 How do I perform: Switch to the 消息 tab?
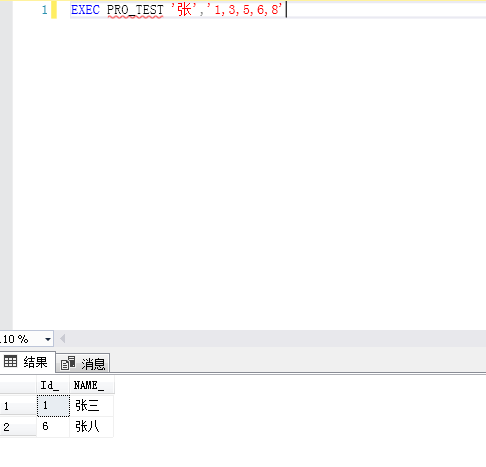pos(83,363)
